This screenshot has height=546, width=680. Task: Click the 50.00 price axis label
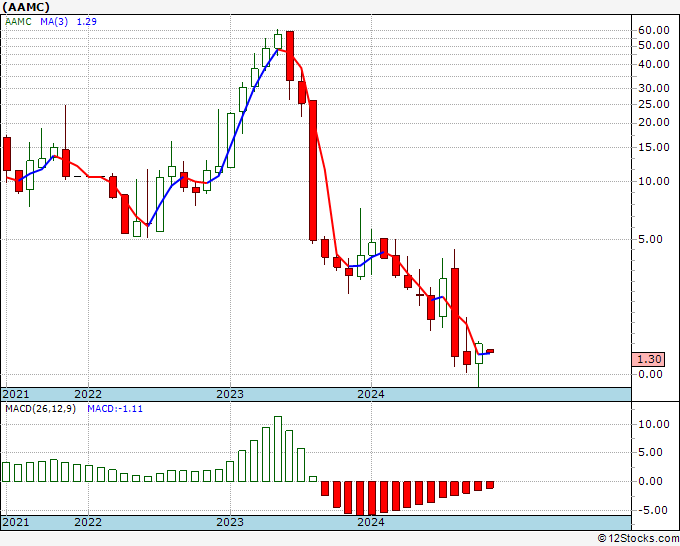pos(654,45)
